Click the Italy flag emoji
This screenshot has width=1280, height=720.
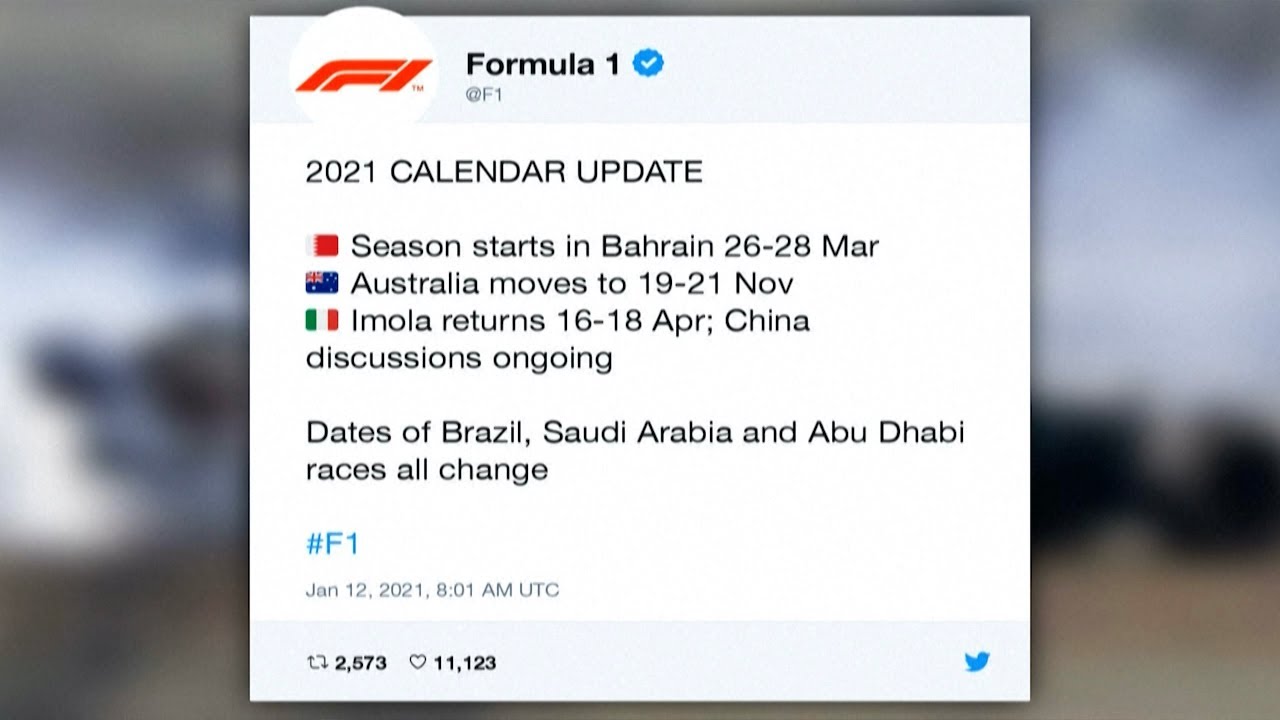322,321
